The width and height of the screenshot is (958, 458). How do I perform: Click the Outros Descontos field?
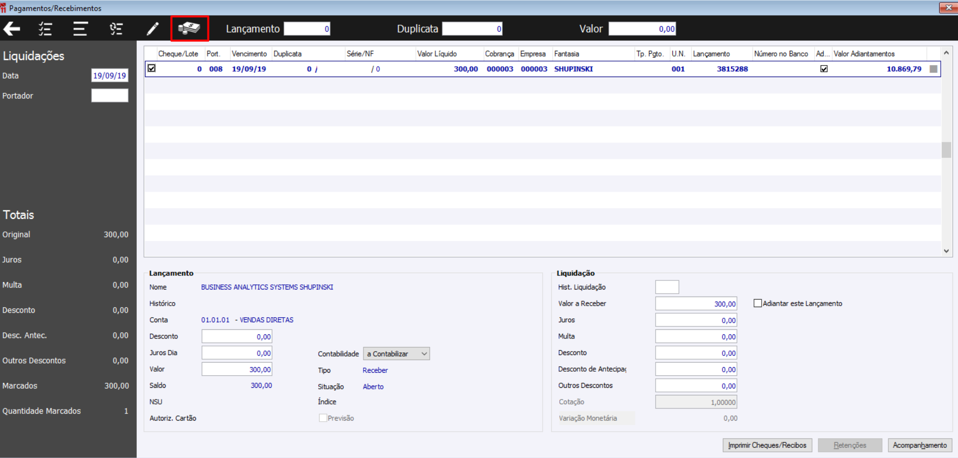coord(696,386)
